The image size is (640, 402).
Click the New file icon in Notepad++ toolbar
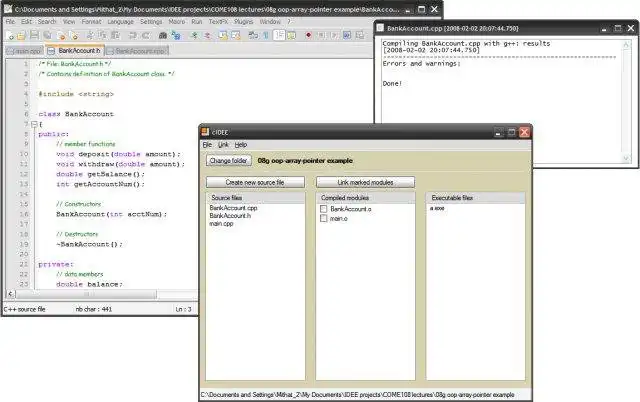[x=9, y=35]
